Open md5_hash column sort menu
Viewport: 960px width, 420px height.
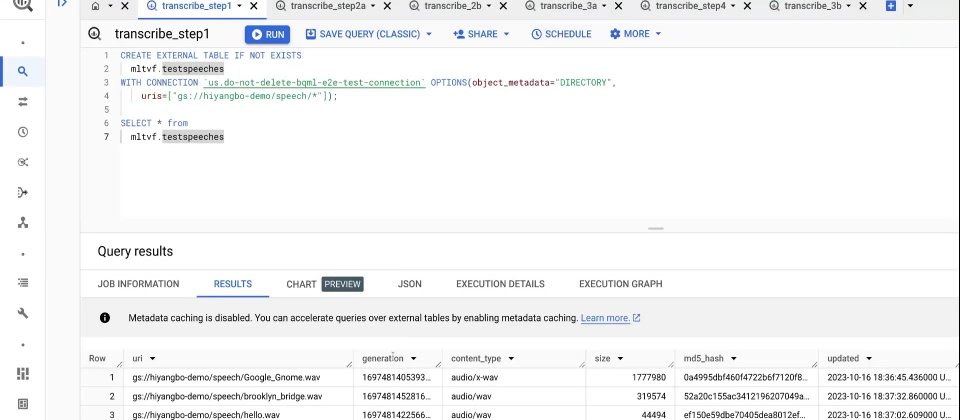point(733,359)
